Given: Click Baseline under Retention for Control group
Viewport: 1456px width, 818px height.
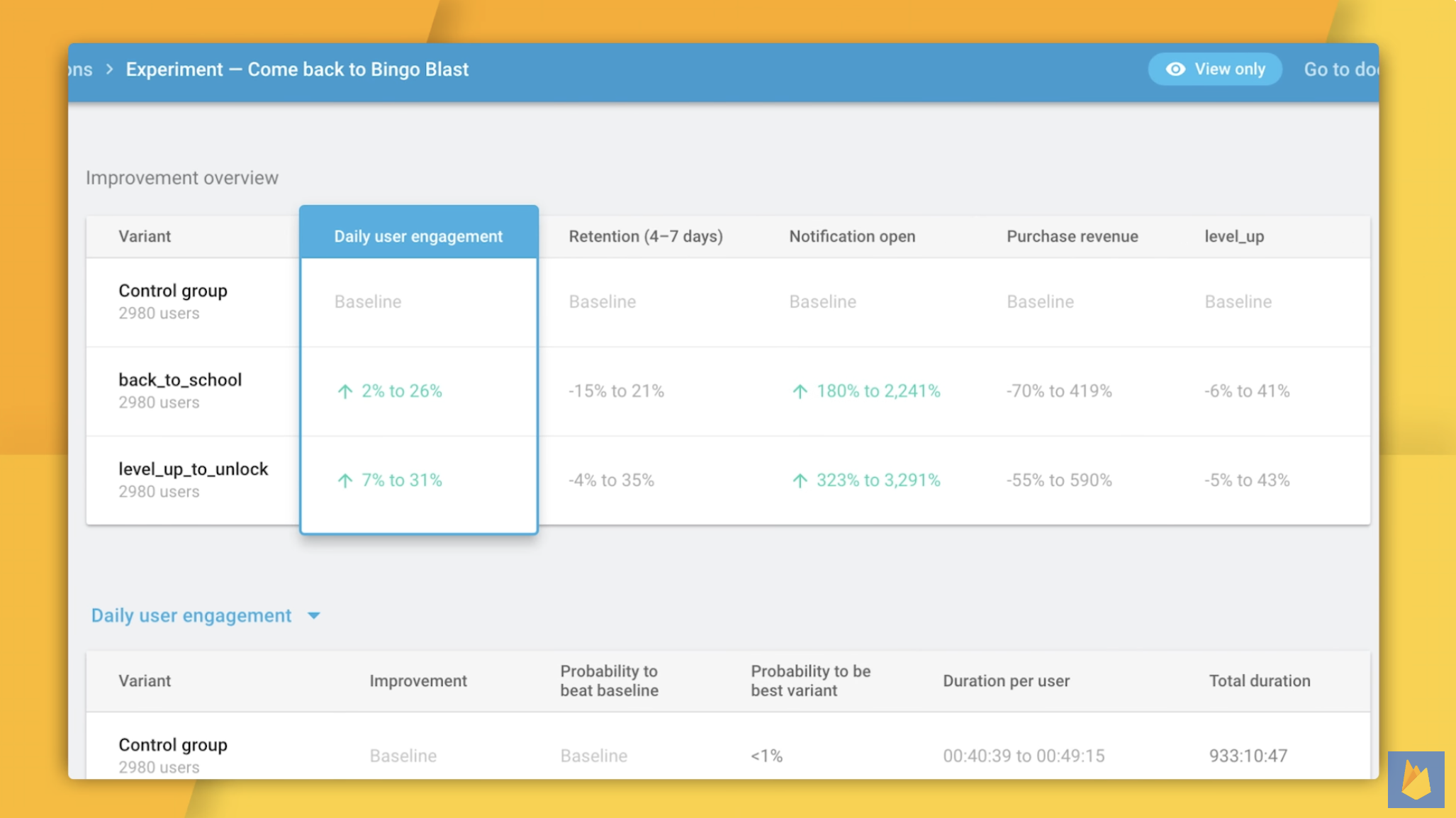Looking at the screenshot, I should click(603, 302).
